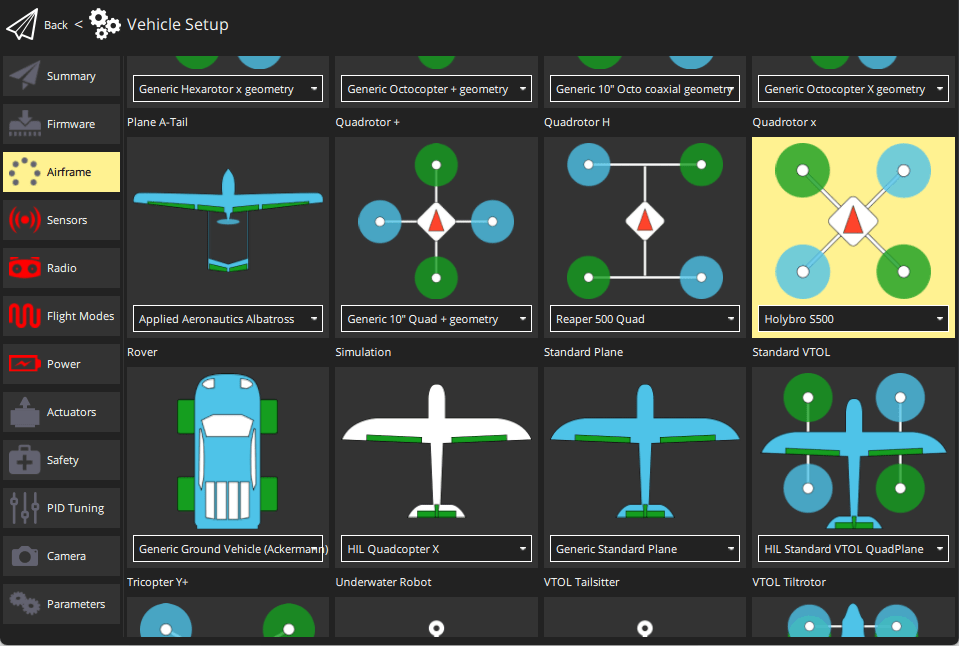959x646 pixels.
Task: Click the Back navigation link
Action: click(56, 24)
